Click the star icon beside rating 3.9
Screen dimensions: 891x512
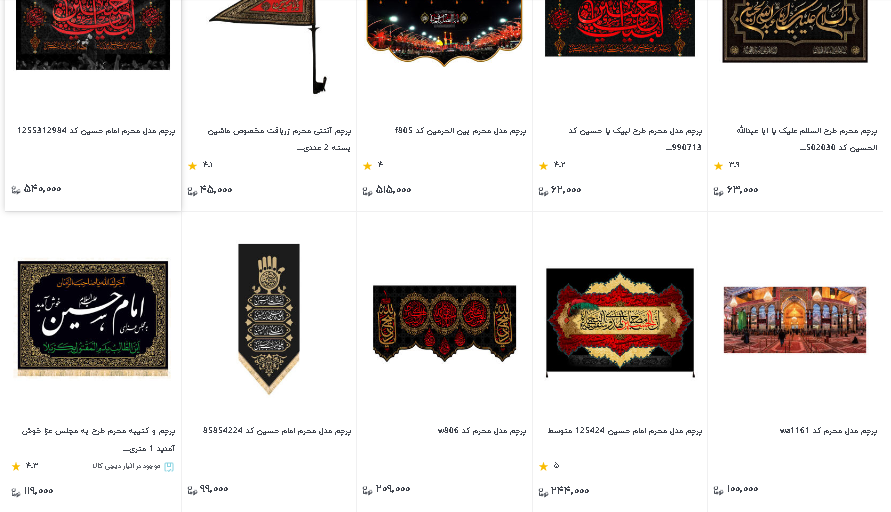pyautogui.click(x=718, y=166)
